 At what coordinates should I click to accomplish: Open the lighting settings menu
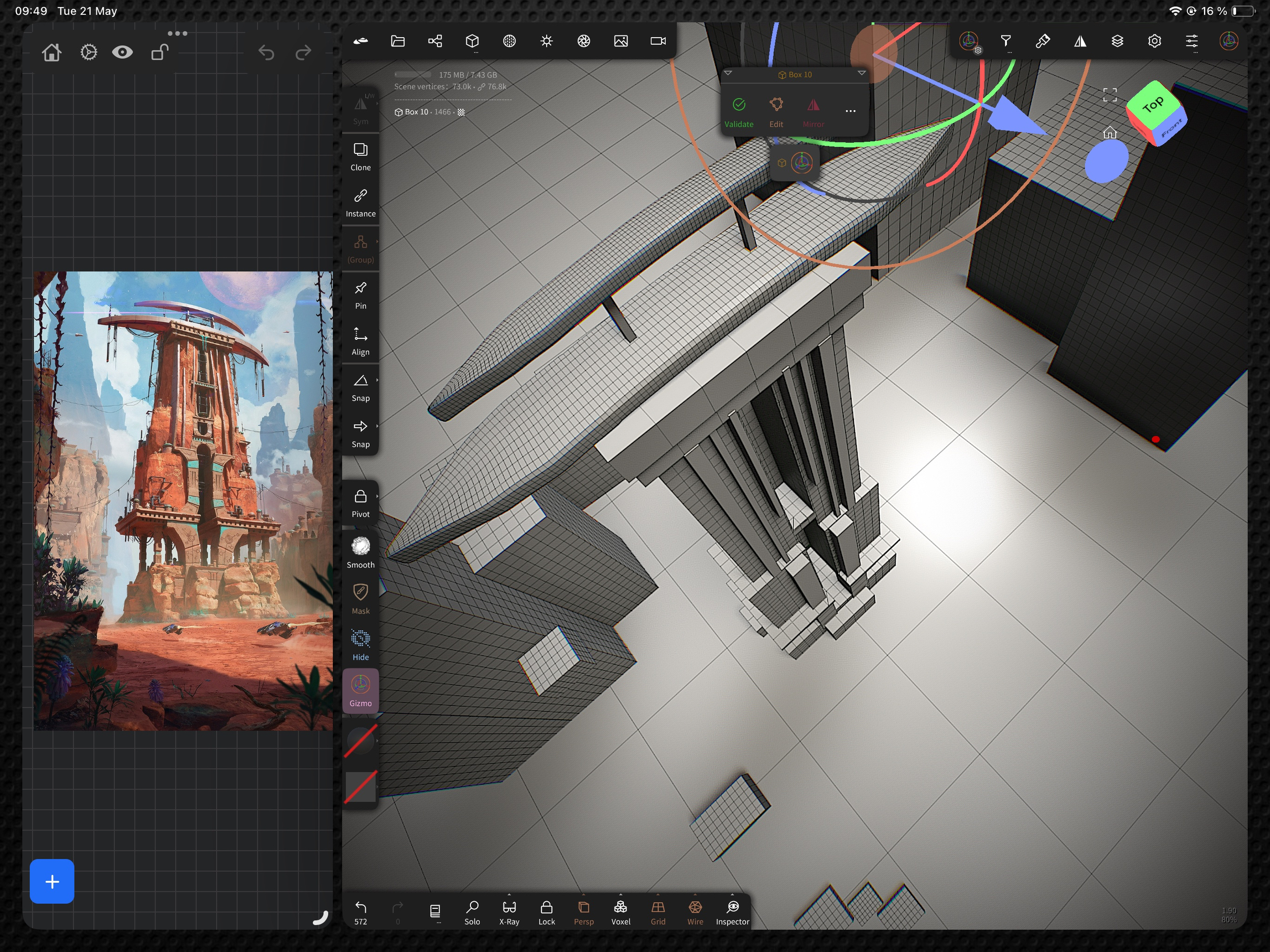point(547,41)
